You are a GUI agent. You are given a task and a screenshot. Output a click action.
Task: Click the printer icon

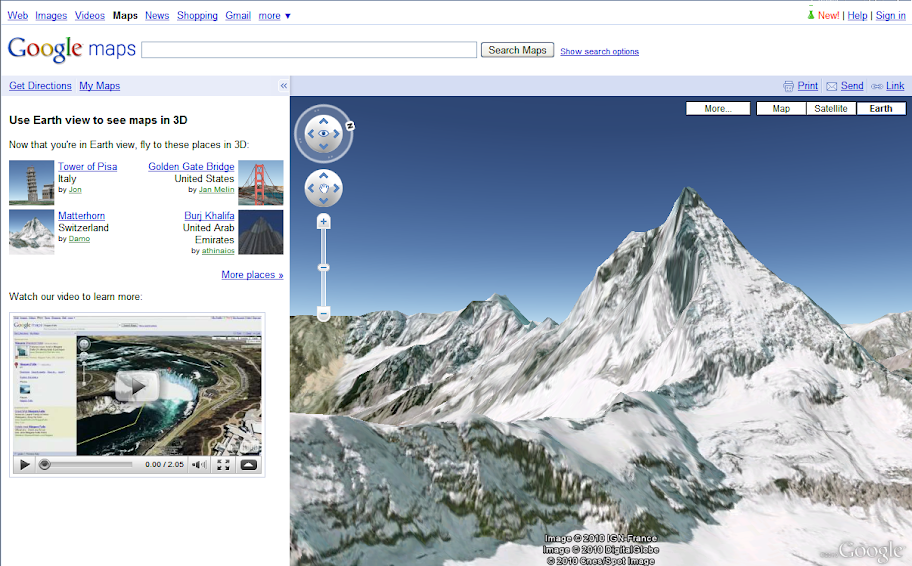tap(788, 86)
